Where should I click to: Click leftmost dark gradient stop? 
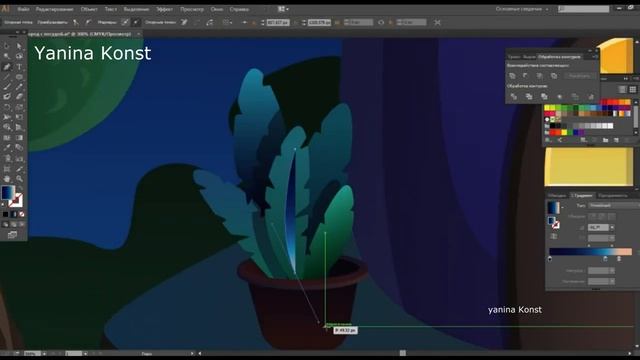click(550, 259)
